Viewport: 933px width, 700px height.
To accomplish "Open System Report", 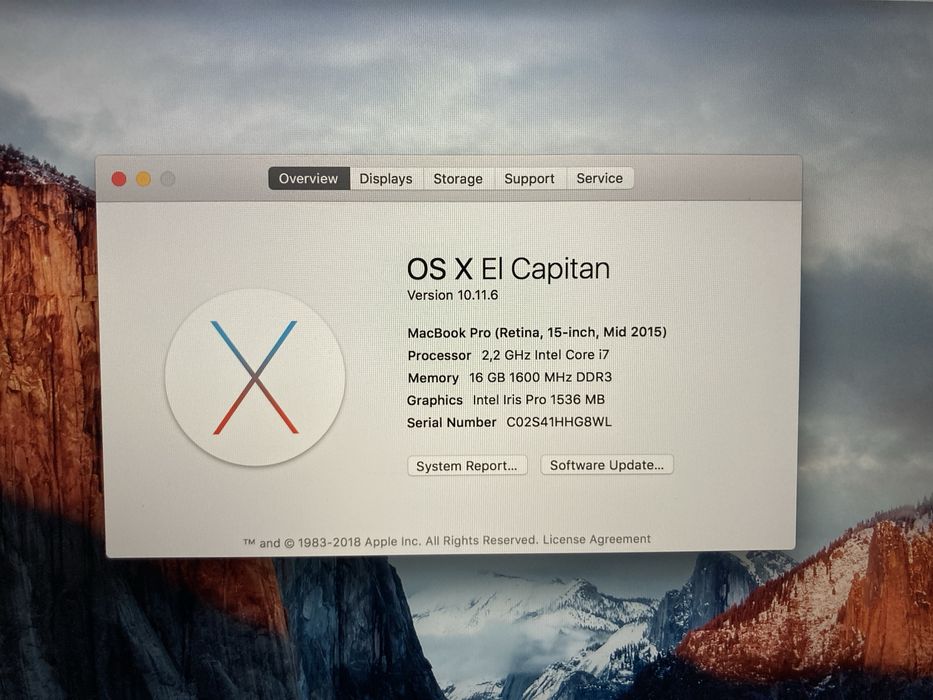I will [x=467, y=465].
